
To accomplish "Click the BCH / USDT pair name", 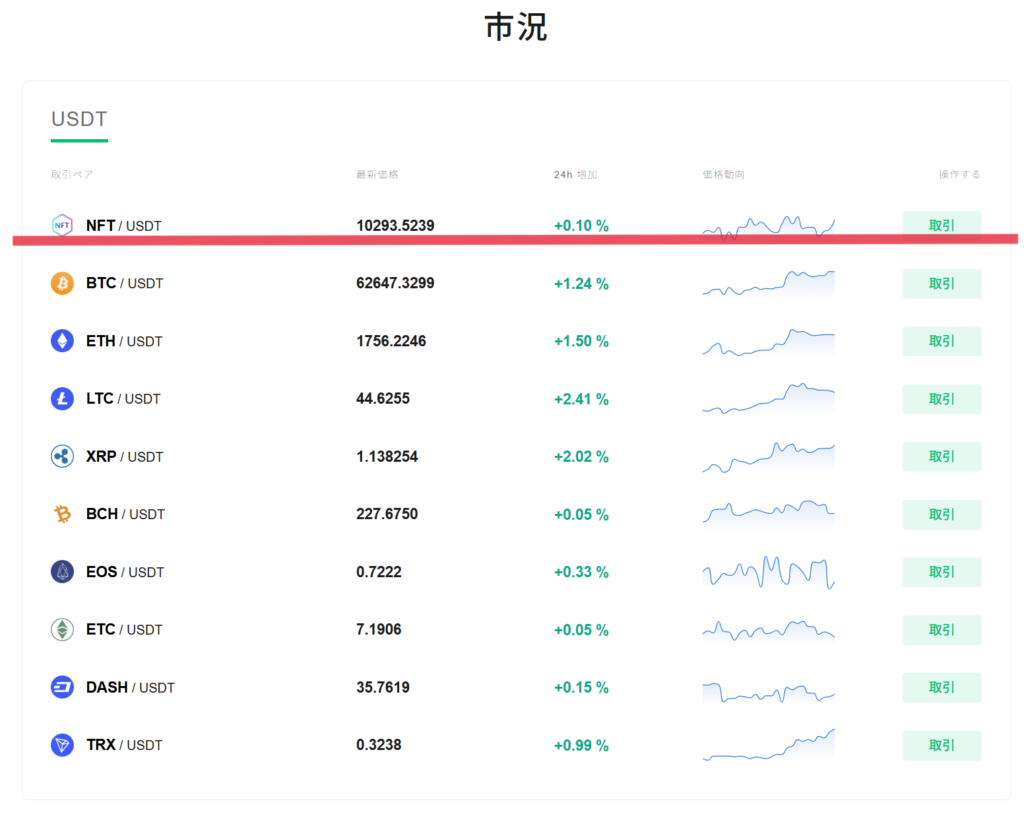I will coord(125,514).
